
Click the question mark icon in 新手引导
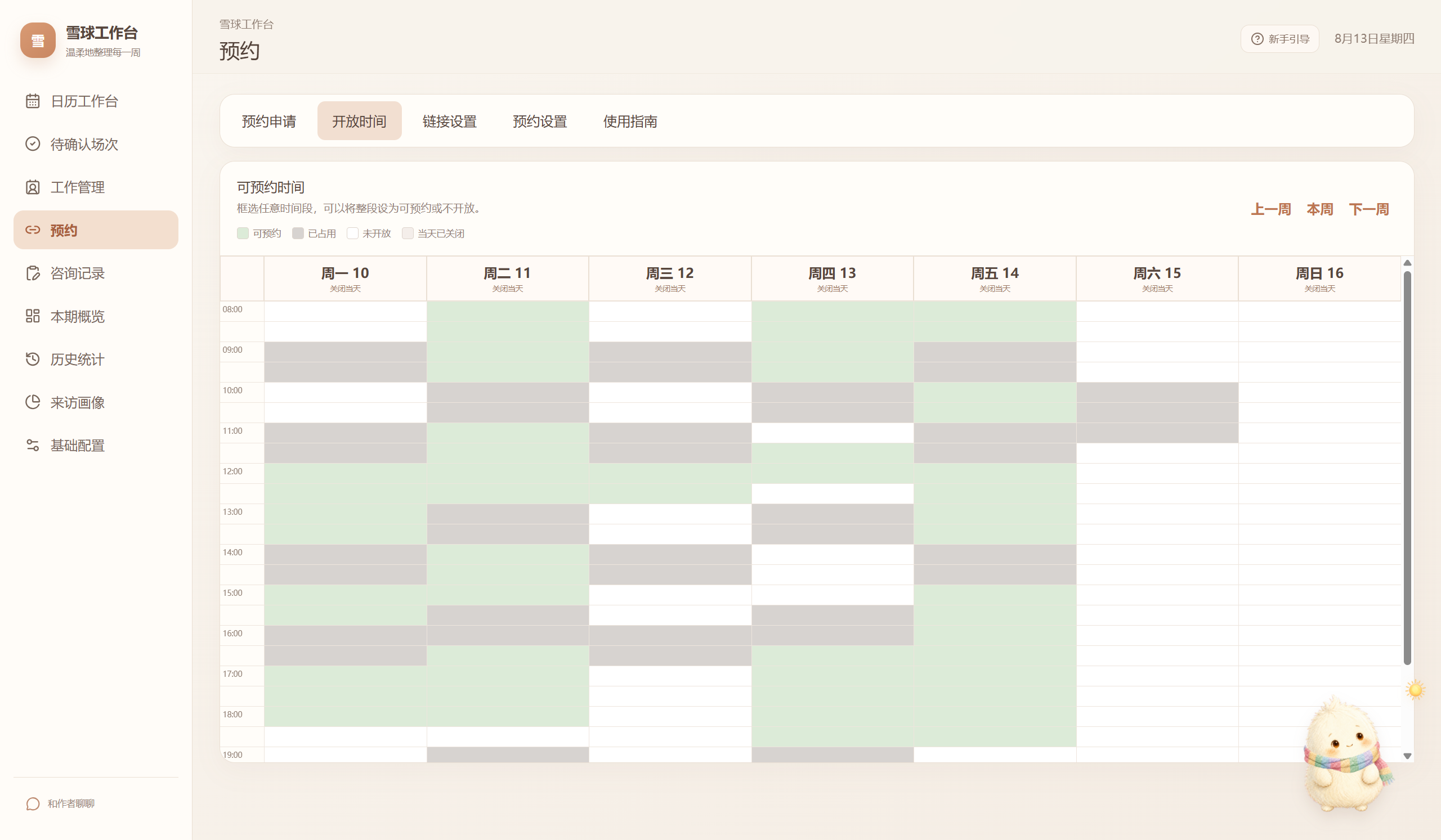click(x=1257, y=39)
